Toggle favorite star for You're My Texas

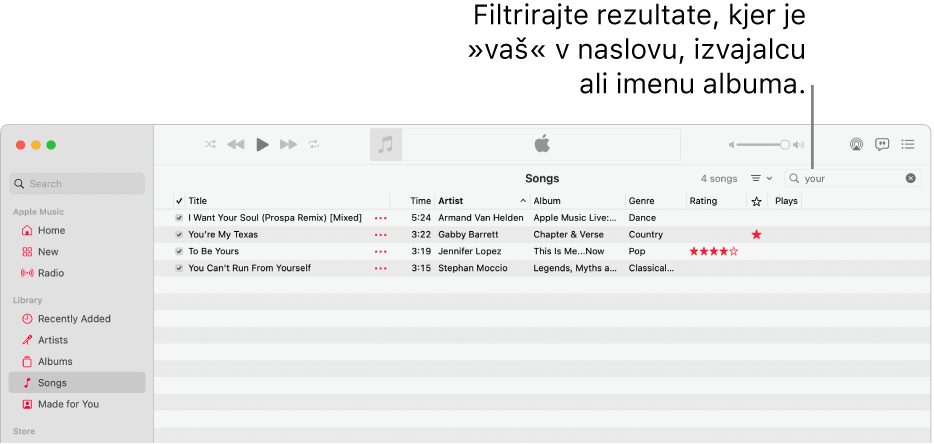pos(756,235)
